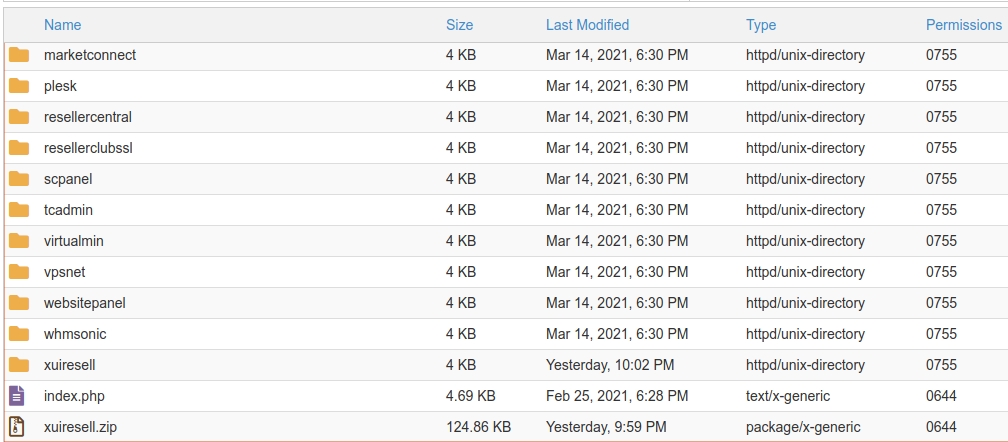Sort by Type column header
The height and width of the screenshot is (442, 1008).
[761, 25]
